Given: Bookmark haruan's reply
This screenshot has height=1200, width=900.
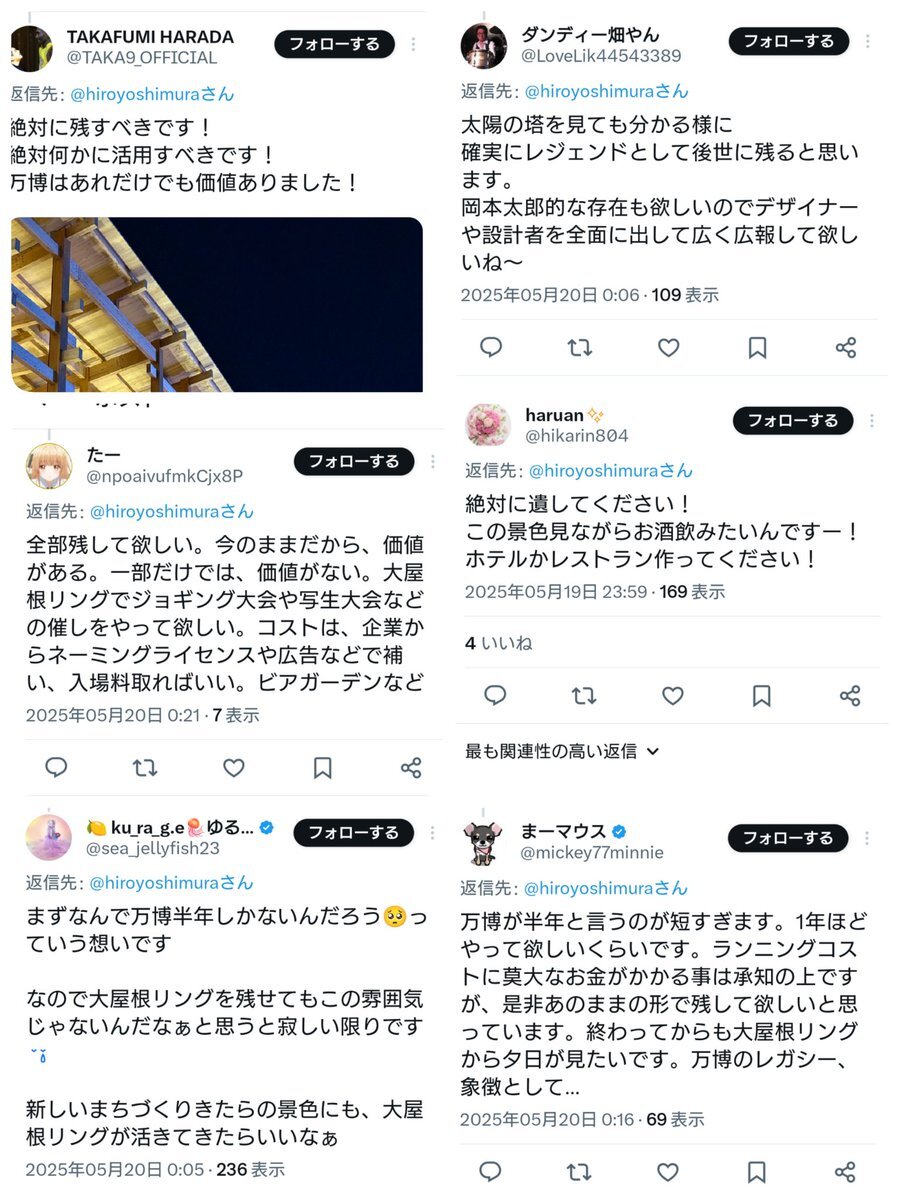Looking at the screenshot, I should 761,696.
